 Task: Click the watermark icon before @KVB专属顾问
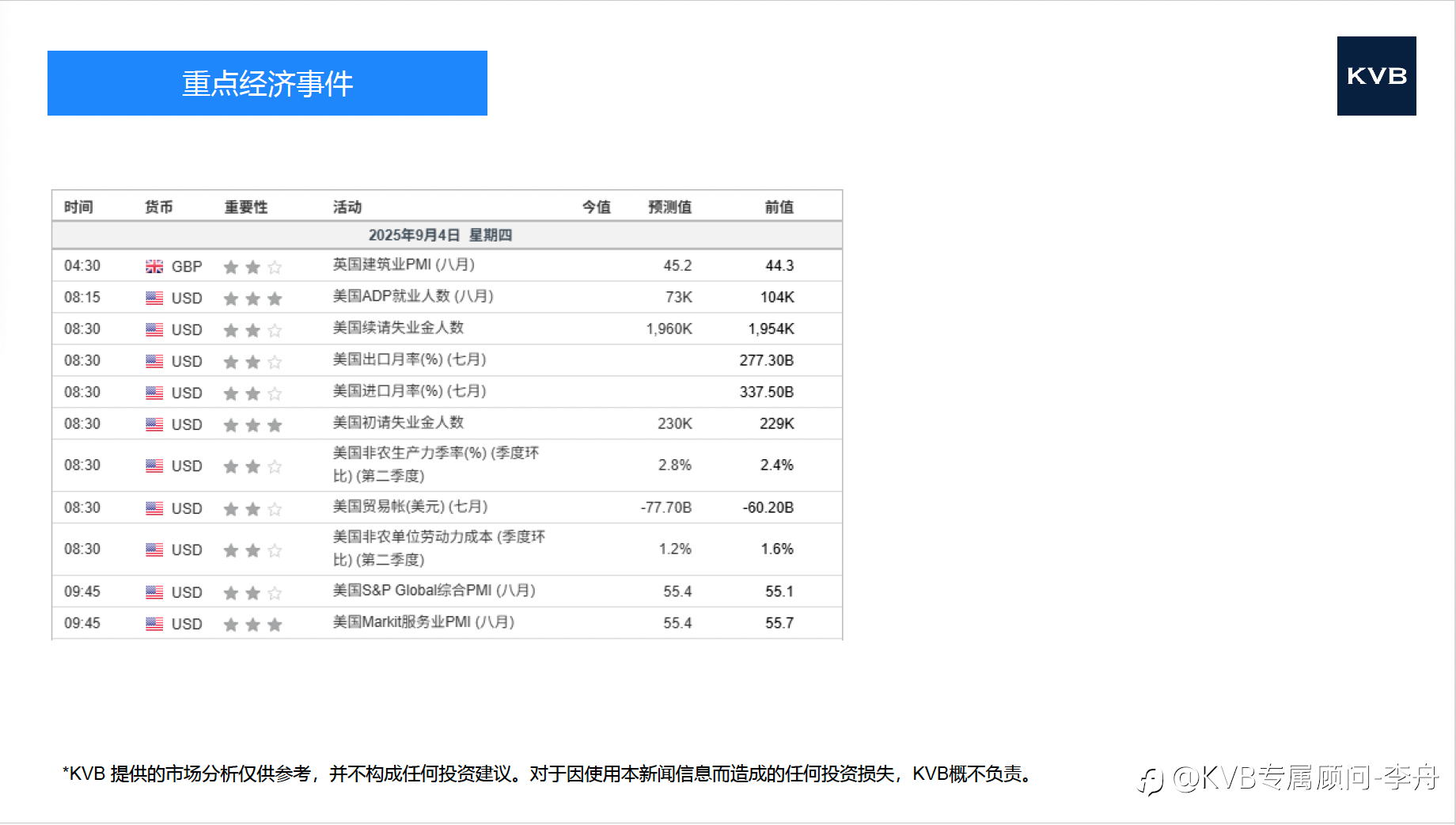(x=1151, y=781)
